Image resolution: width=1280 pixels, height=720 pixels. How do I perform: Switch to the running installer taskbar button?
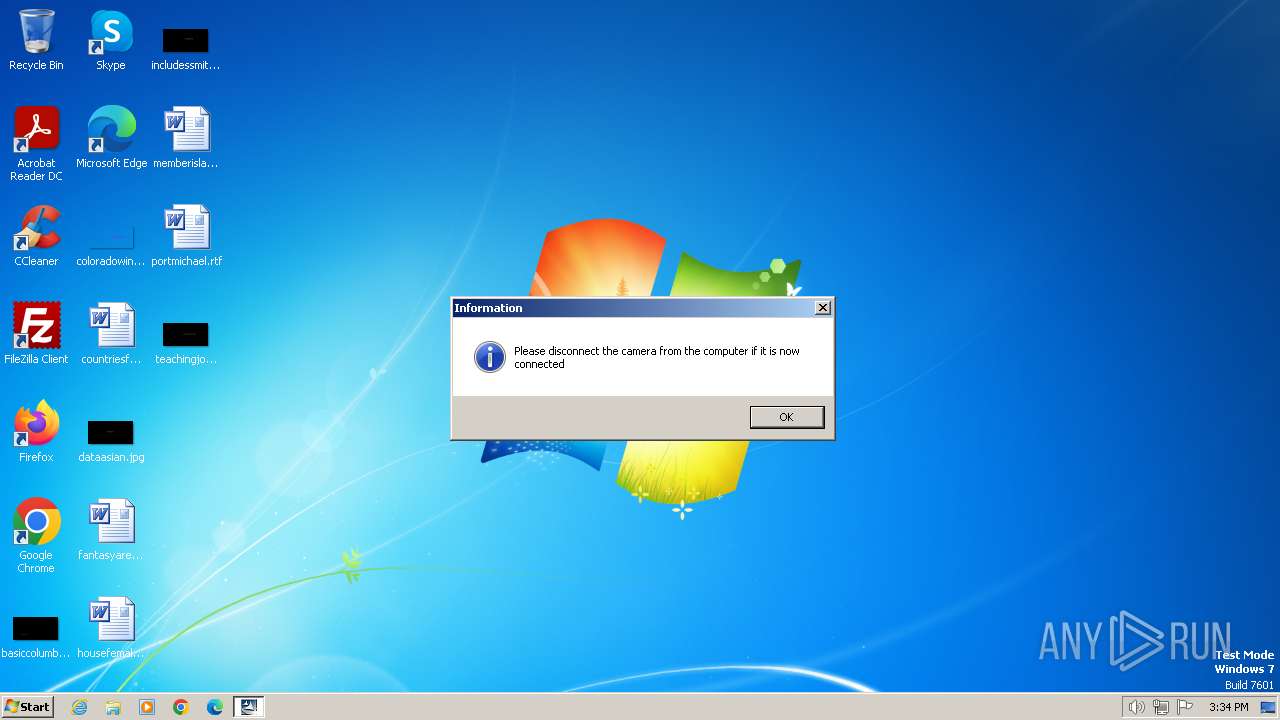click(x=249, y=707)
